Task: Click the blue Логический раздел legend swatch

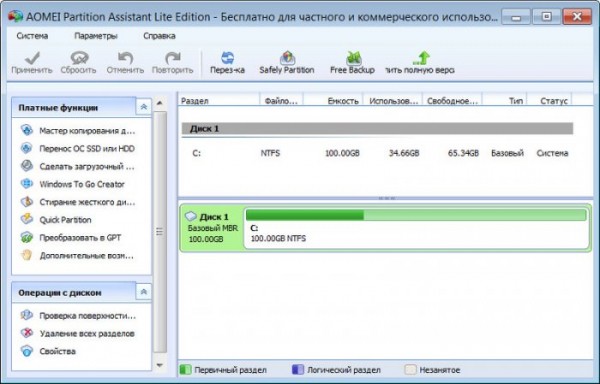Action: tap(298, 370)
